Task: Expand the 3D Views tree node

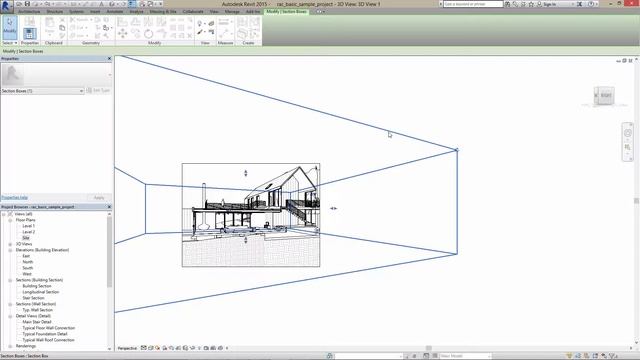Action: point(10,244)
